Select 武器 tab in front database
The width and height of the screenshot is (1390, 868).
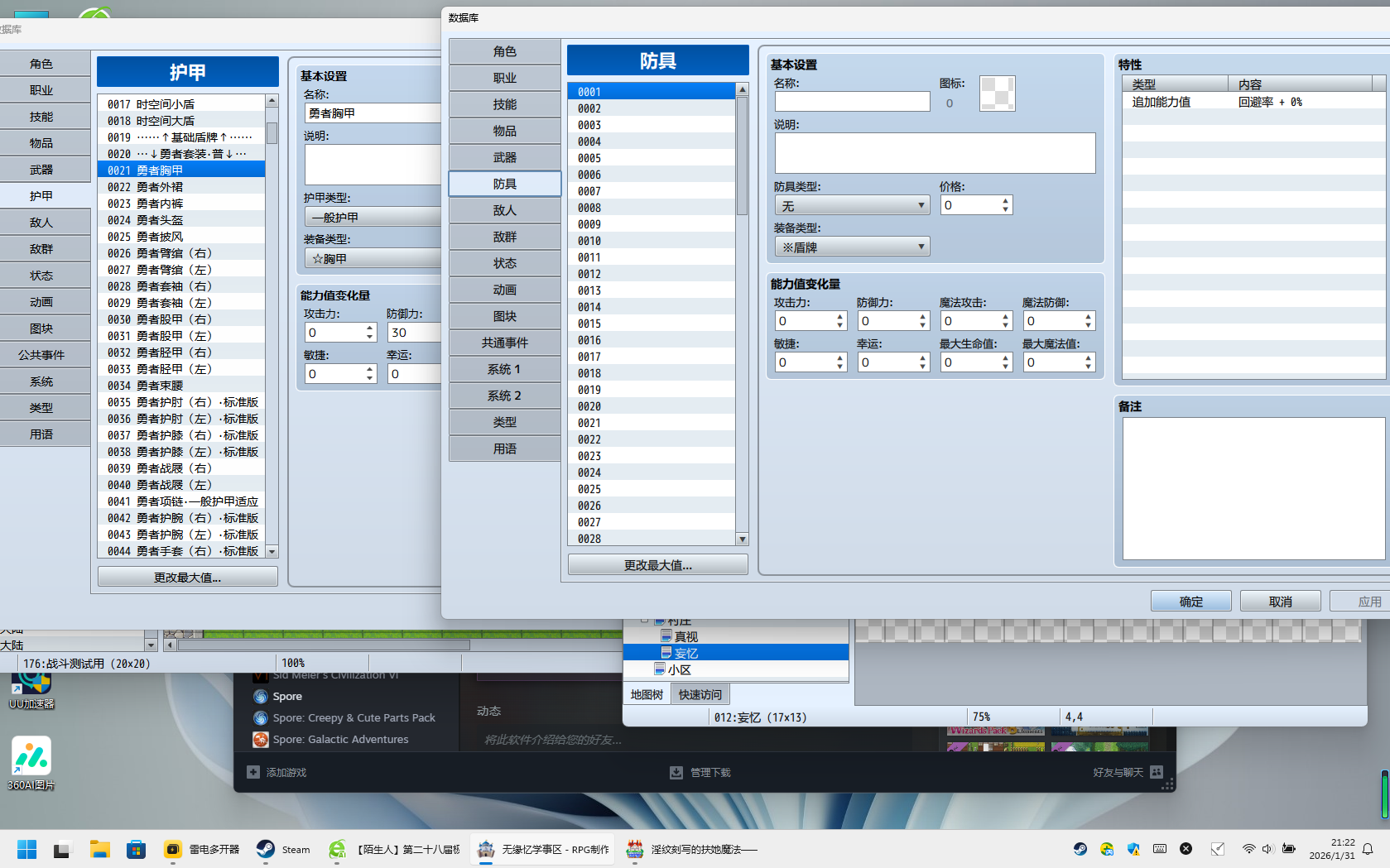click(505, 157)
